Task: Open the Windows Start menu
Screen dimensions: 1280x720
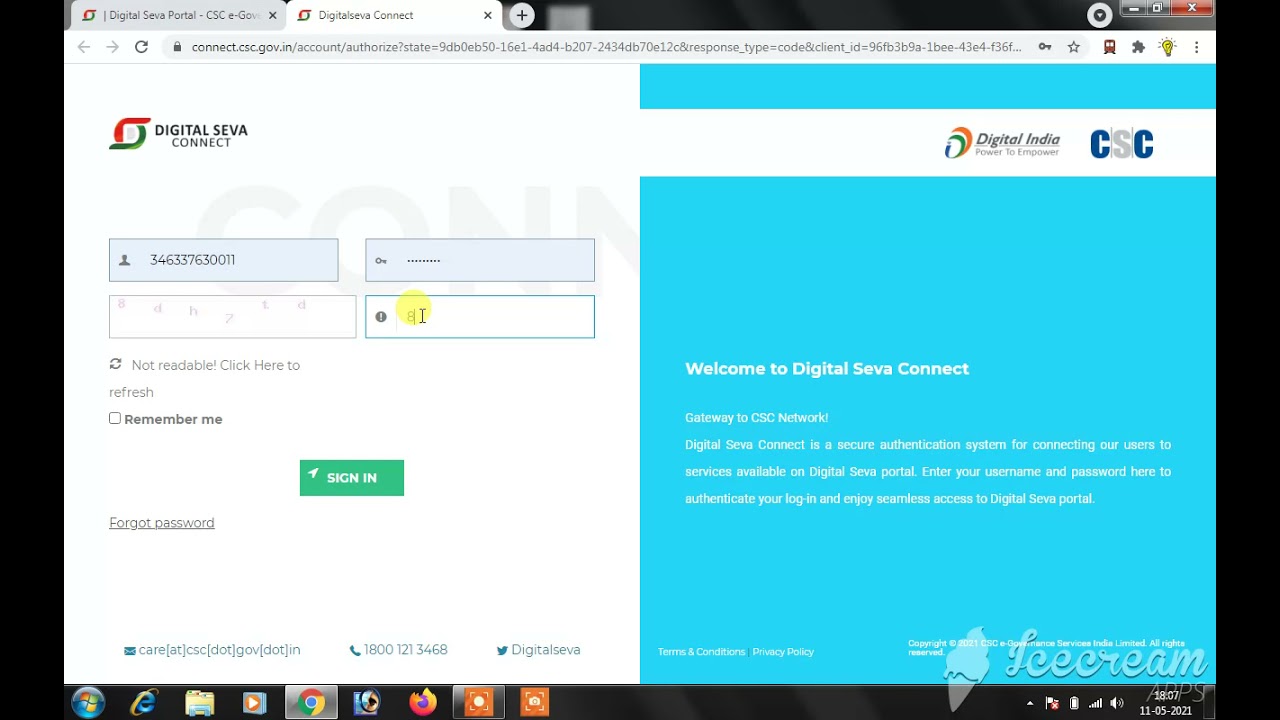Action: click(x=88, y=702)
